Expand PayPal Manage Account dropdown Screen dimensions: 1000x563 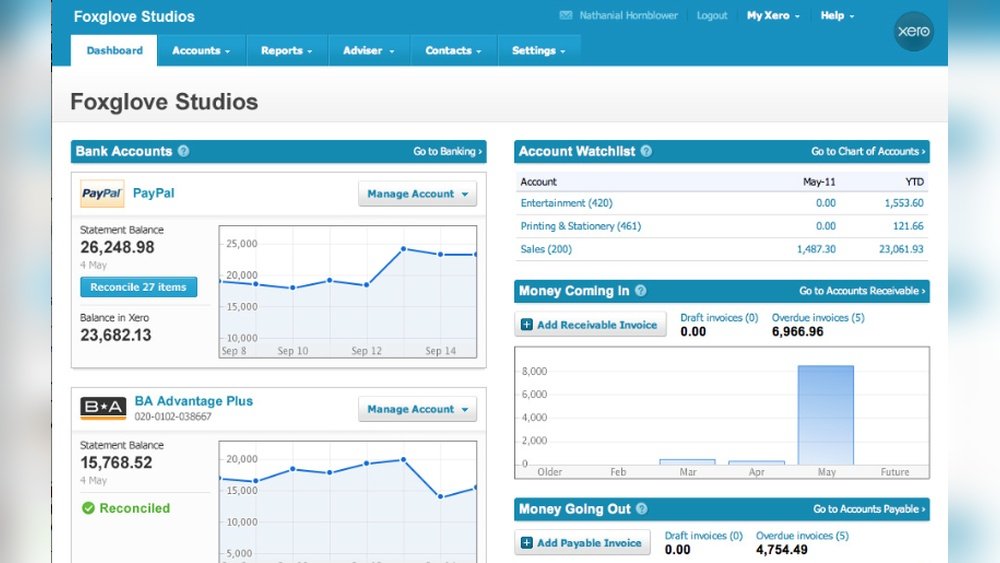point(417,194)
